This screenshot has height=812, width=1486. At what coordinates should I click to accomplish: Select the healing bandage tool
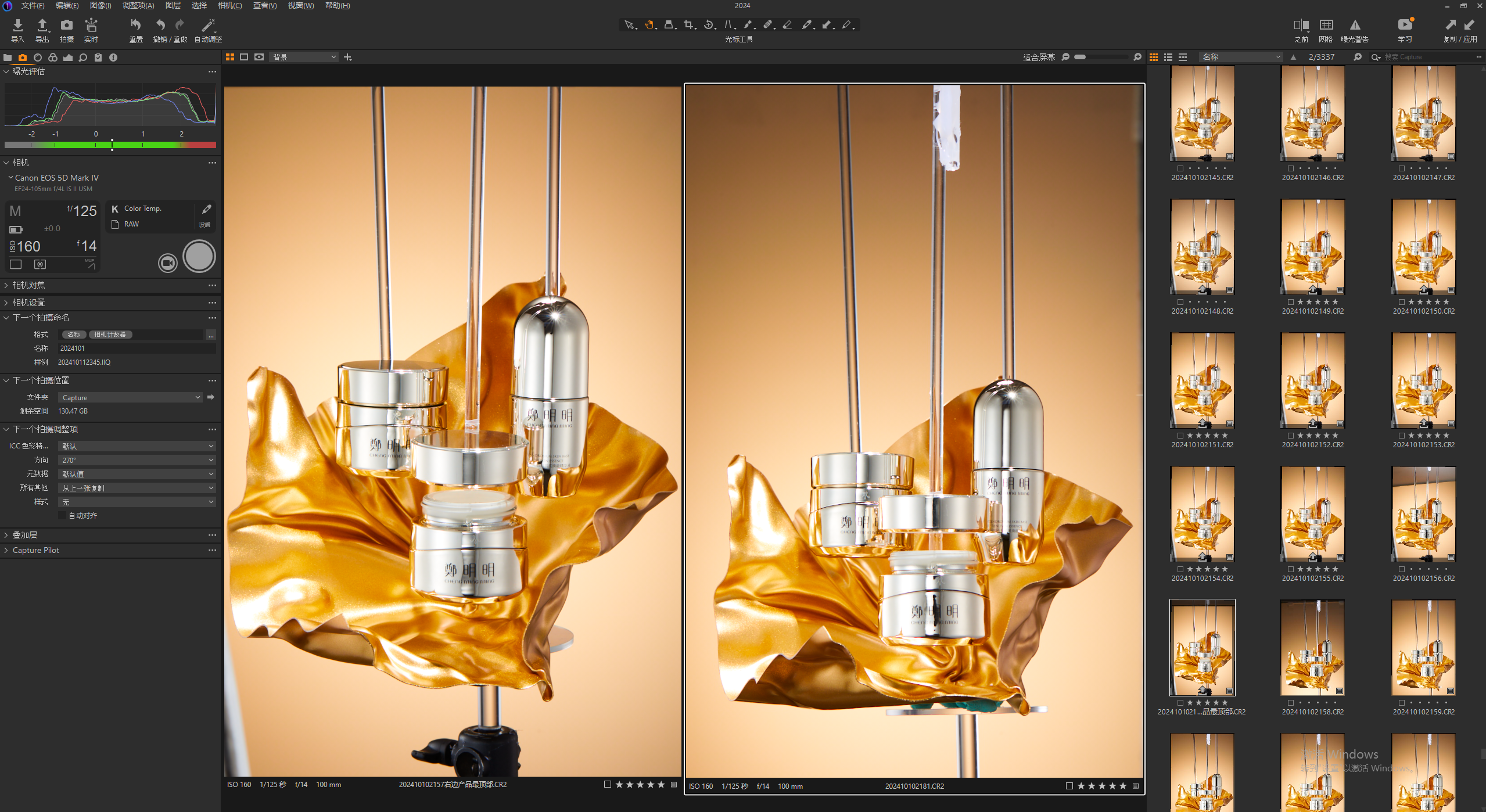(x=768, y=24)
